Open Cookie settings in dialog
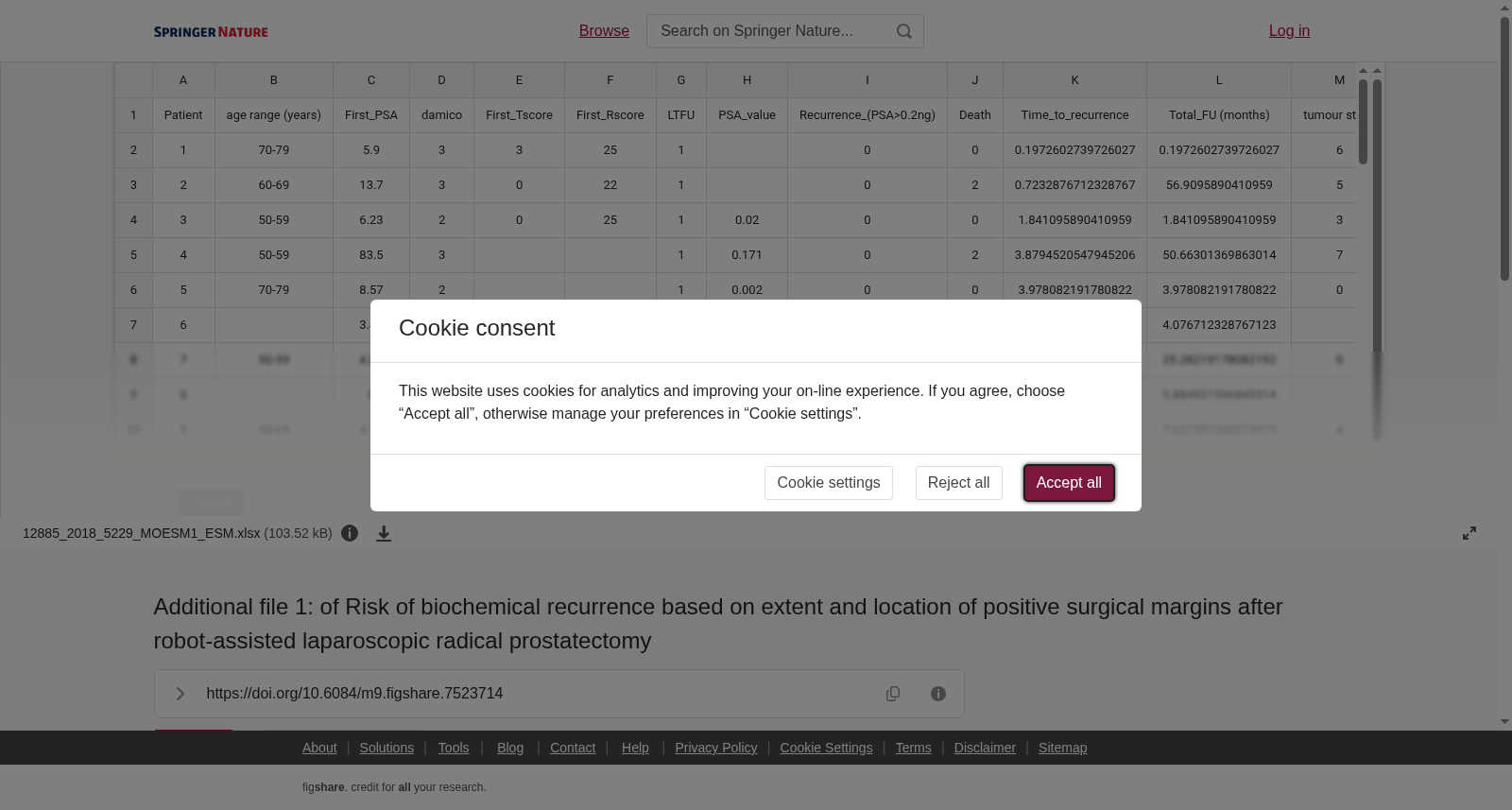The image size is (1512, 810). click(x=829, y=483)
